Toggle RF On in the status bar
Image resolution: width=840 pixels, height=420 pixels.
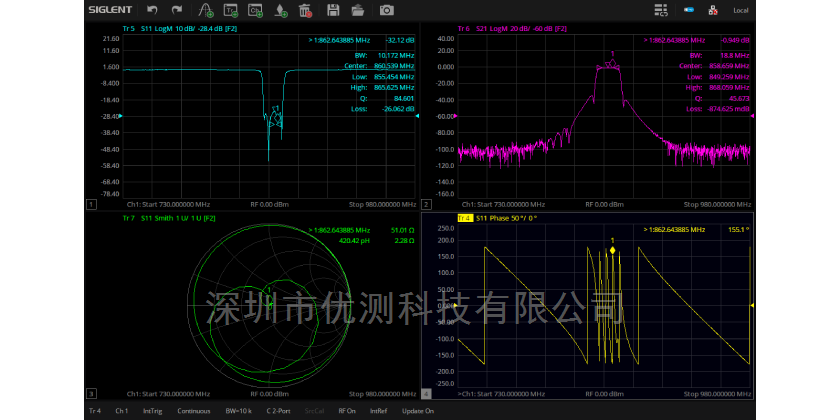point(347,411)
